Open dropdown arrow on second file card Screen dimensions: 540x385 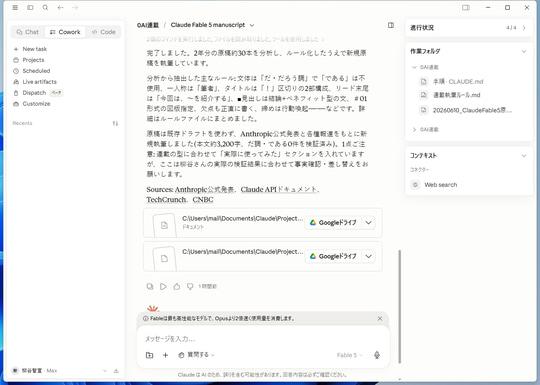pos(368,257)
